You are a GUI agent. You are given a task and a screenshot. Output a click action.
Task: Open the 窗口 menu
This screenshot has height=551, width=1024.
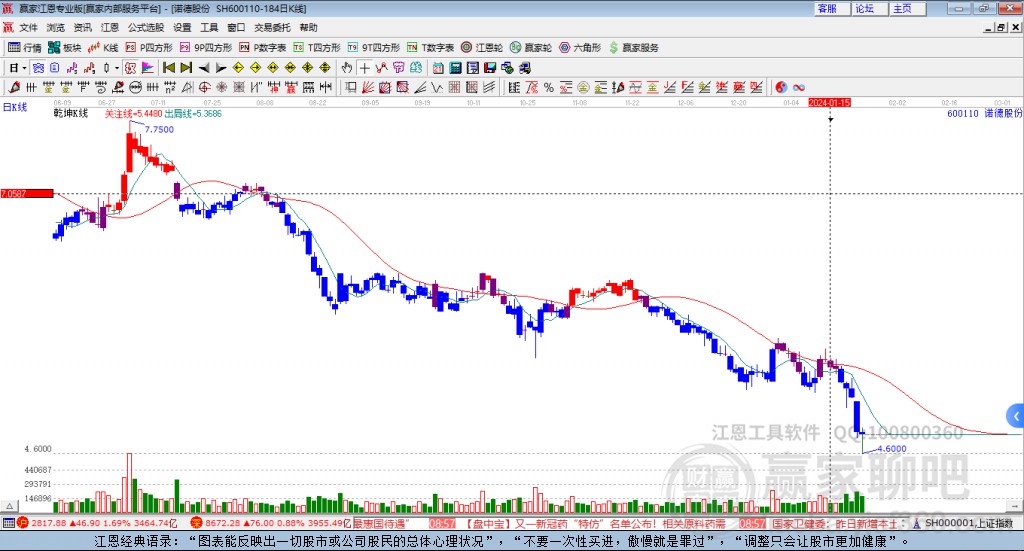point(236,27)
